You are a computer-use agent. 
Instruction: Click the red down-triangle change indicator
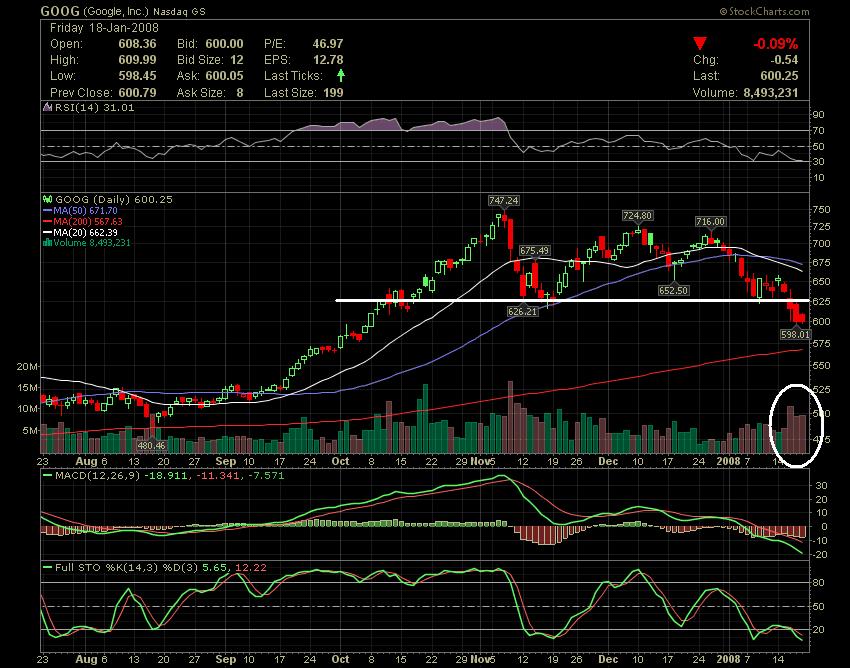tap(700, 44)
